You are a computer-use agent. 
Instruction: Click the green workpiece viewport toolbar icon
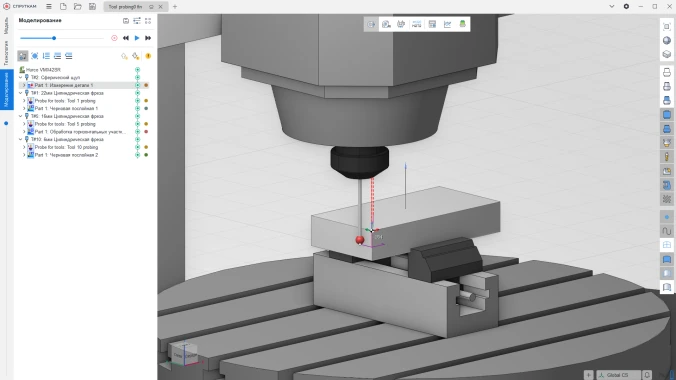[x=463, y=24]
